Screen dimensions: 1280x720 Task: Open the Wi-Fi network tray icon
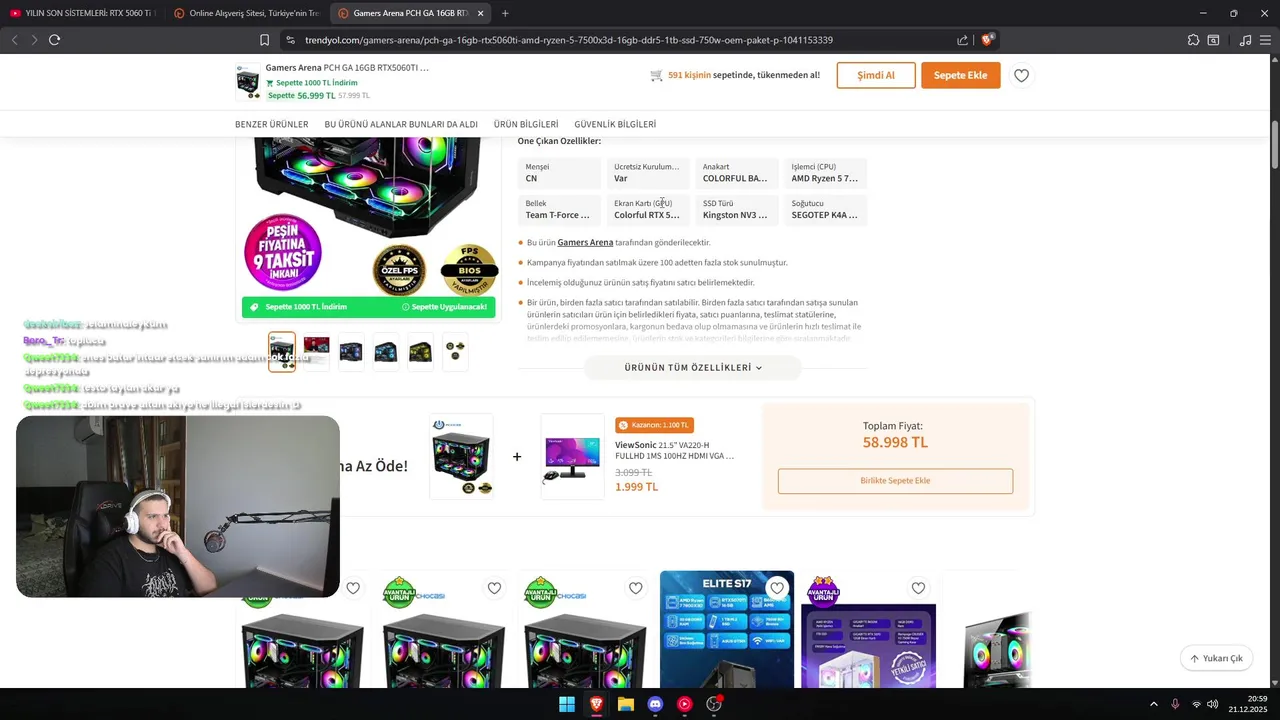1196,704
